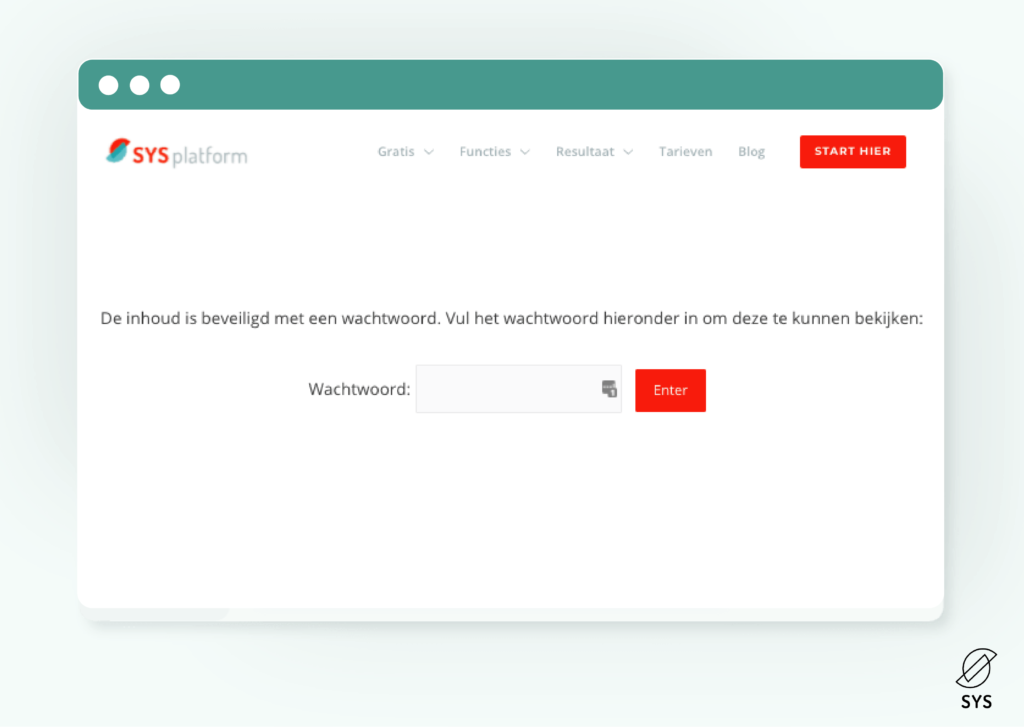The height and width of the screenshot is (727, 1024).
Task: Submit password with the Enter button
Action: coord(671,390)
